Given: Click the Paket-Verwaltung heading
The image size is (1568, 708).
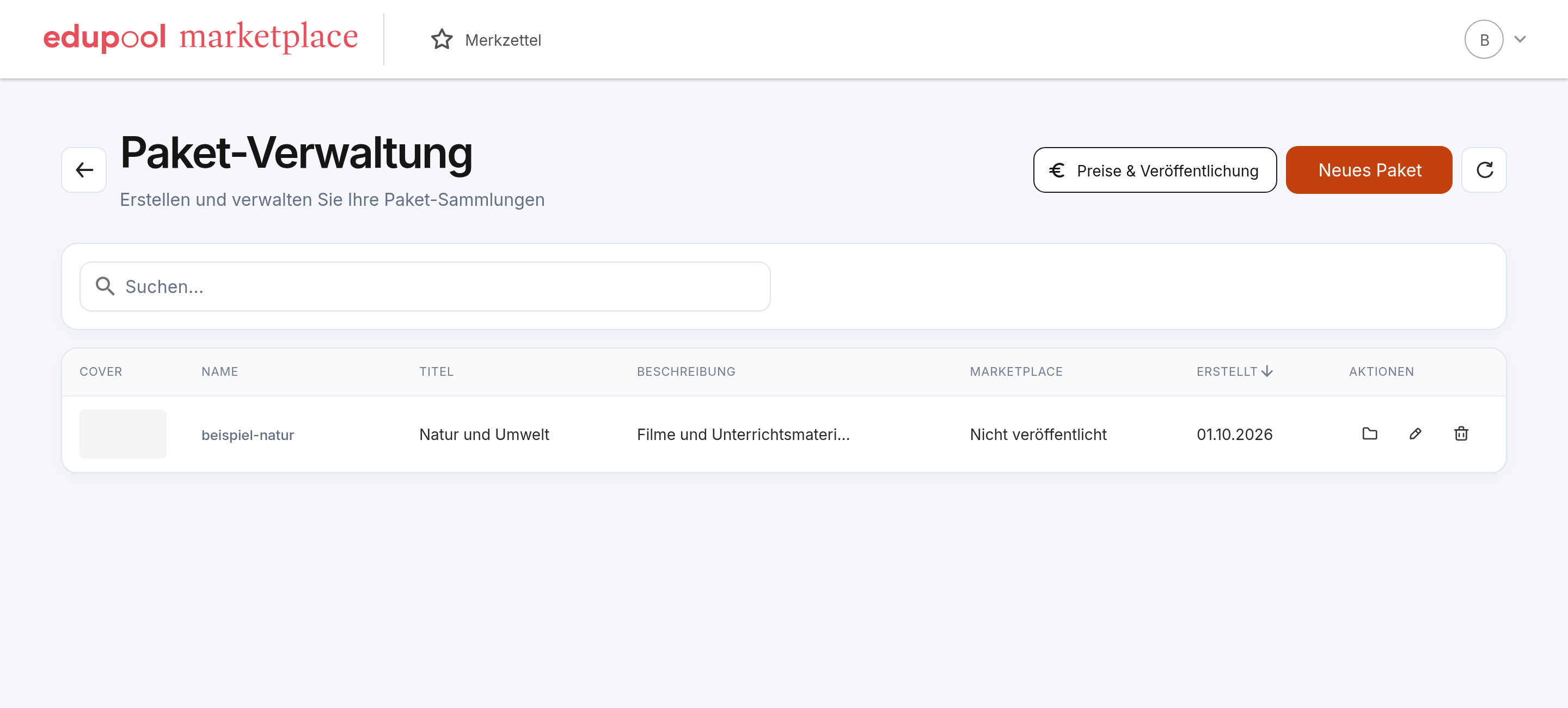Looking at the screenshot, I should [296, 154].
